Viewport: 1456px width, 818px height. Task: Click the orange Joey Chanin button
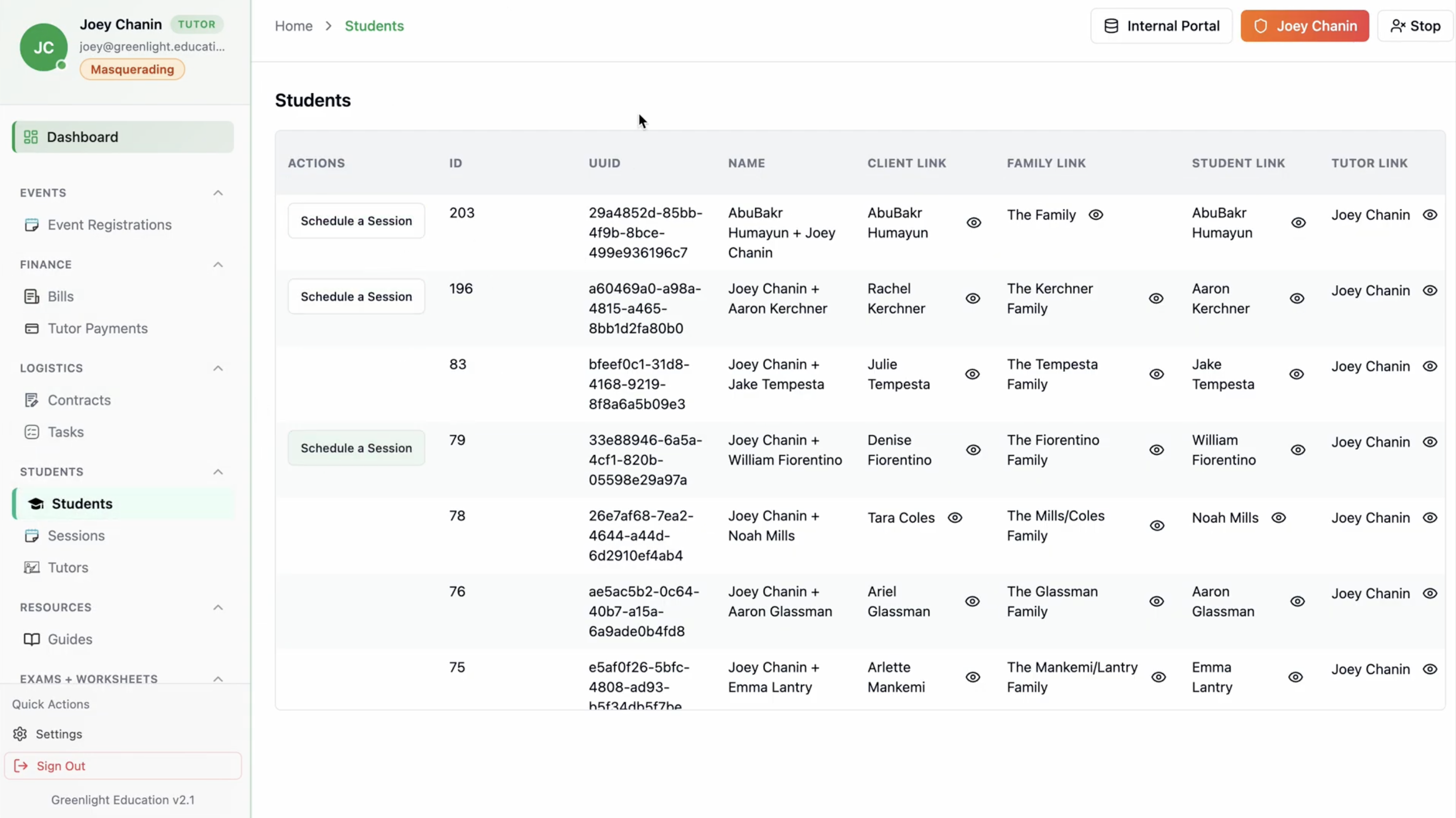point(1304,26)
